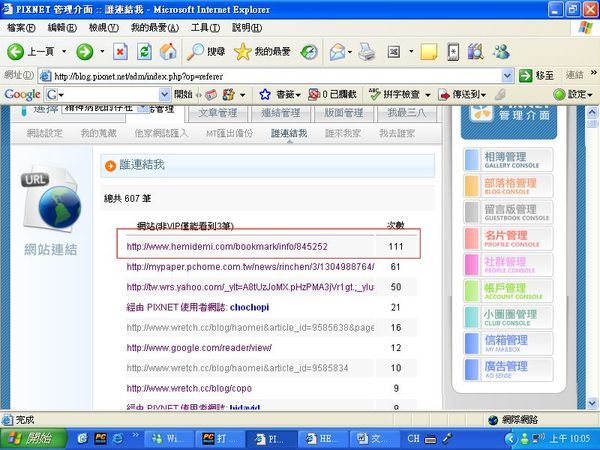
Task: Click 傳送到 send-to button
Action: point(463,95)
